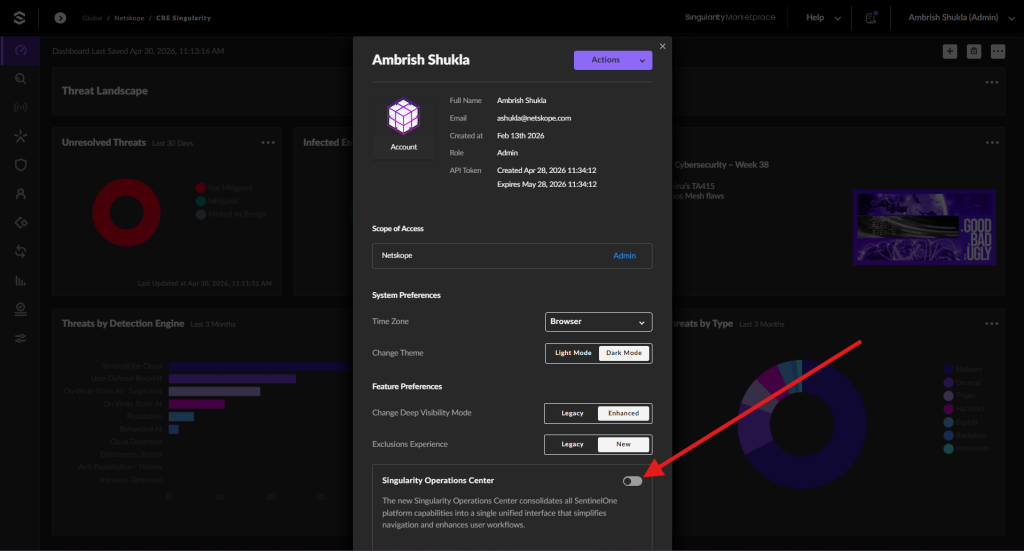Click the 'Feb 13th 2026' created date
1024x551 pixels.
pyautogui.click(x=520, y=136)
